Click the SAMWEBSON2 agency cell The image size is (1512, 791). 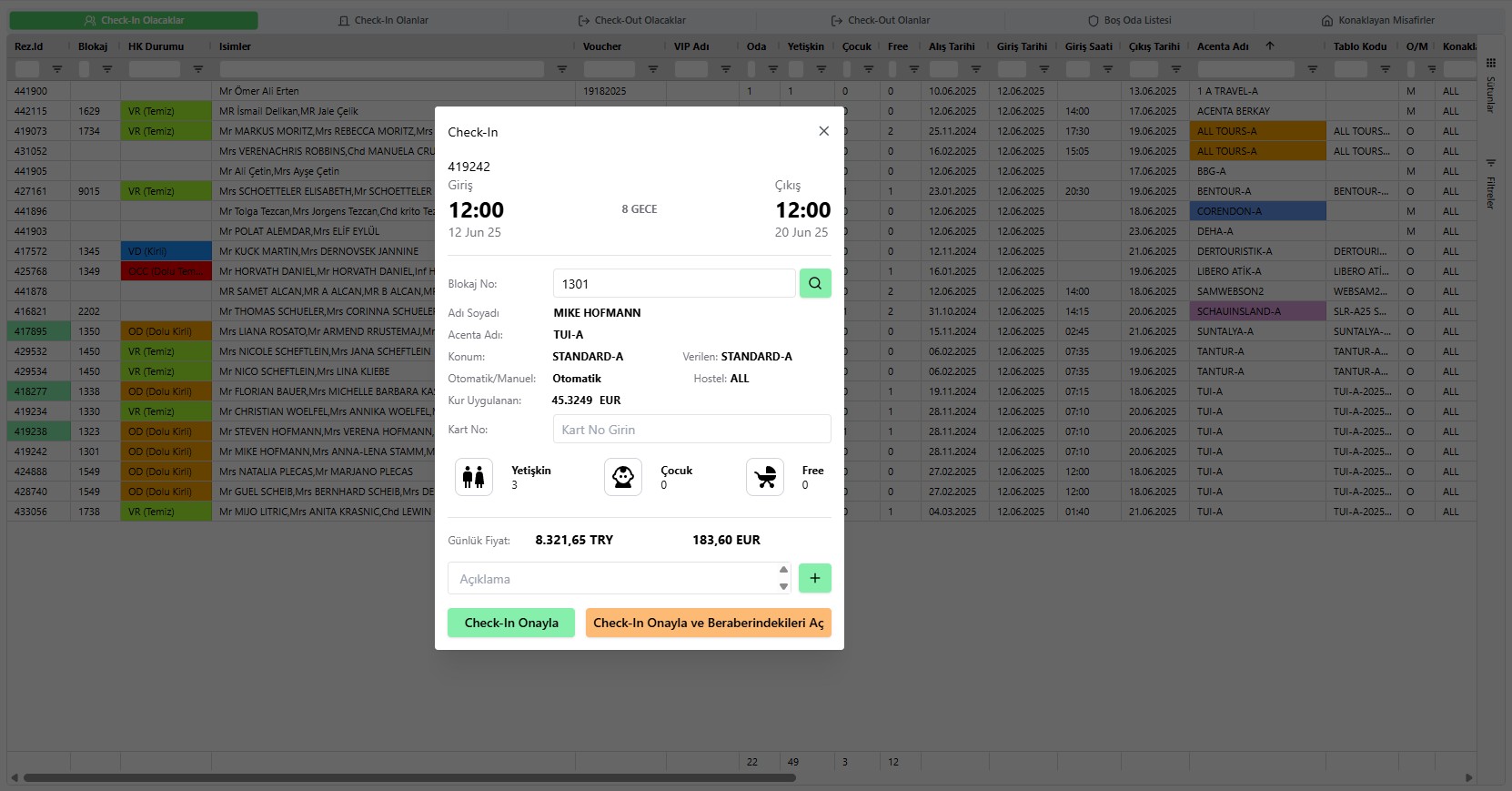pos(1257,291)
